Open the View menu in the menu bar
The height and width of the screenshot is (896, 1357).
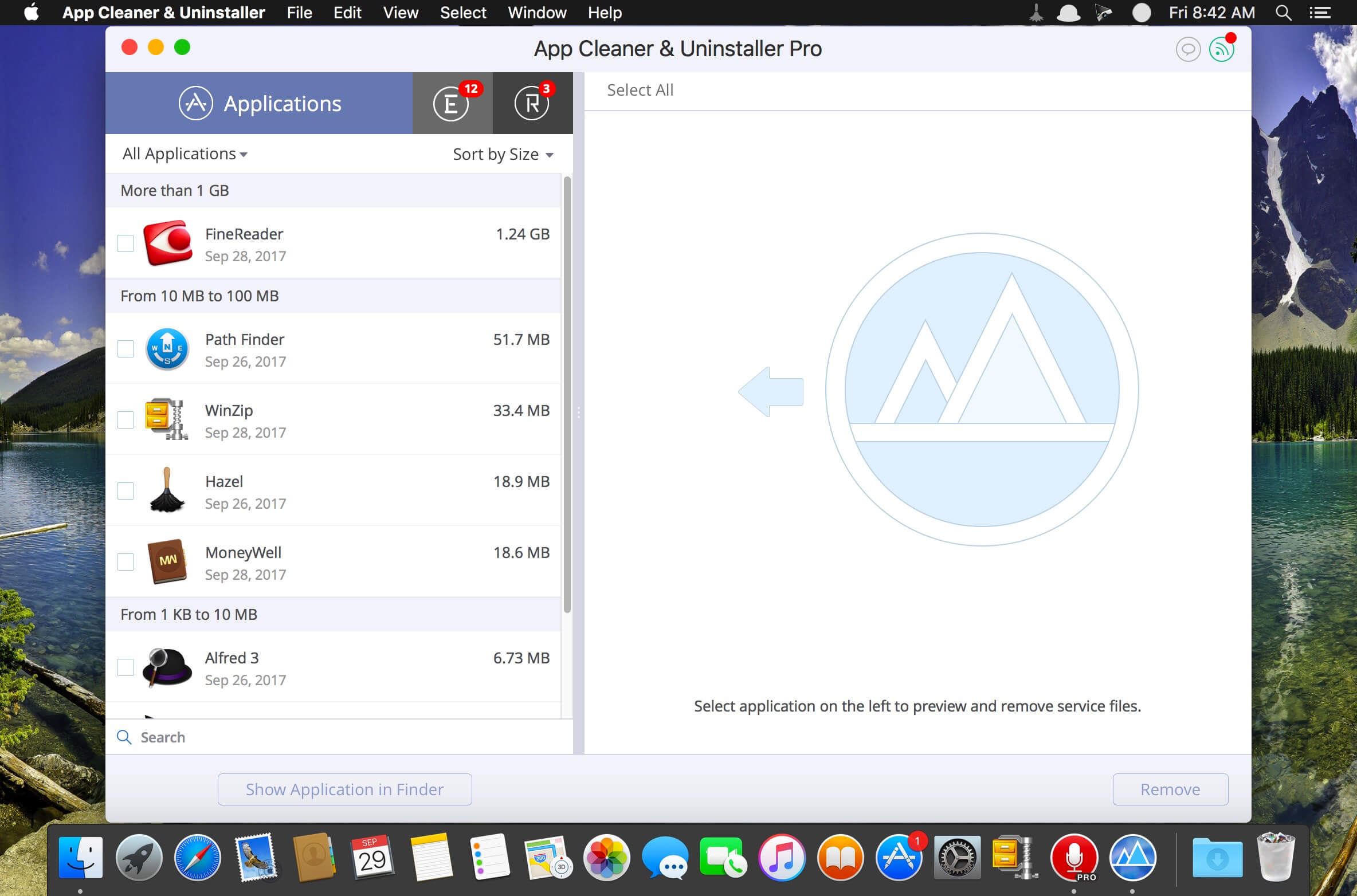point(400,12)
